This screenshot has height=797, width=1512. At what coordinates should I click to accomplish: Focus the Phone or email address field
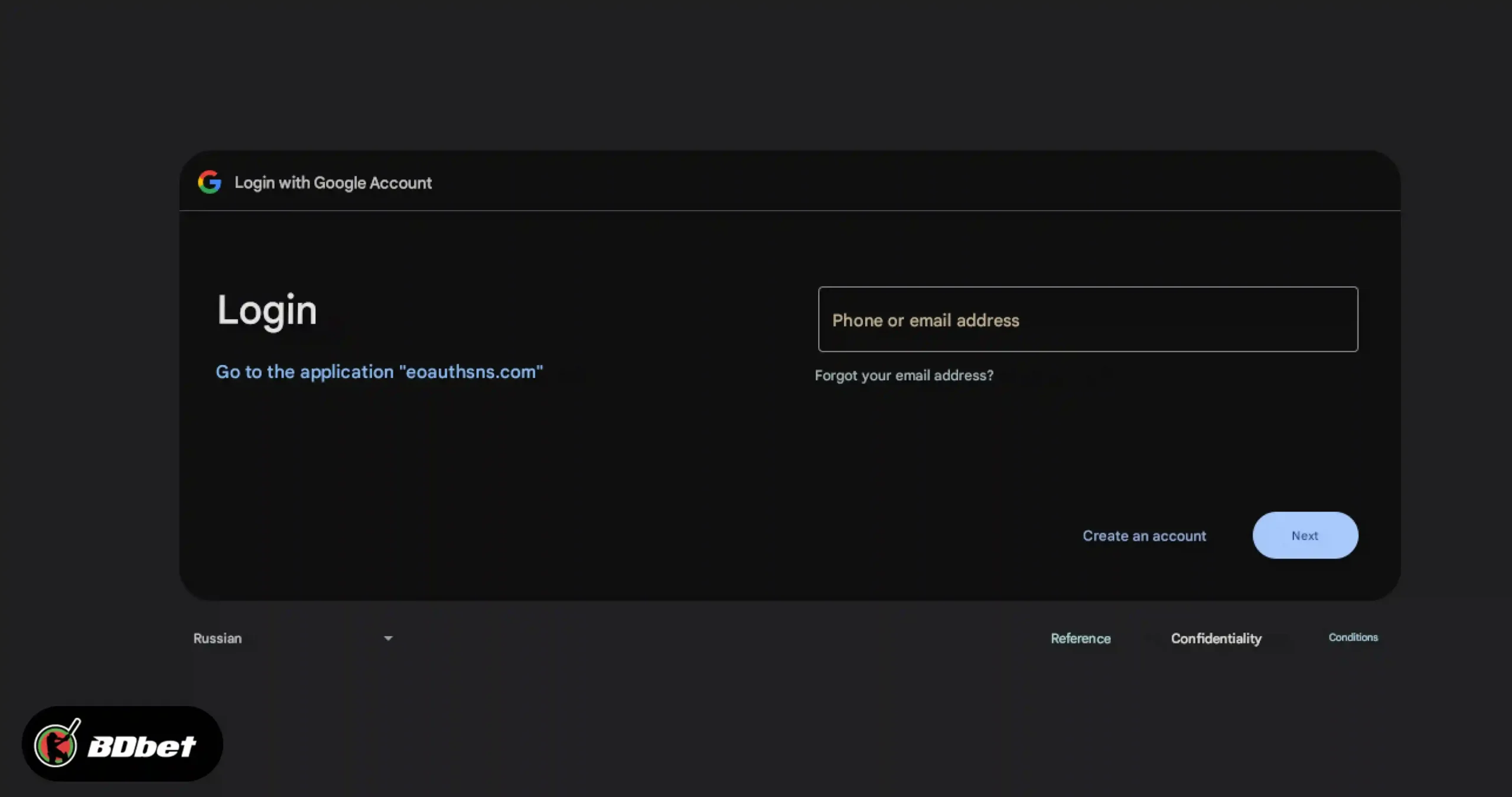coord(1088,319)
